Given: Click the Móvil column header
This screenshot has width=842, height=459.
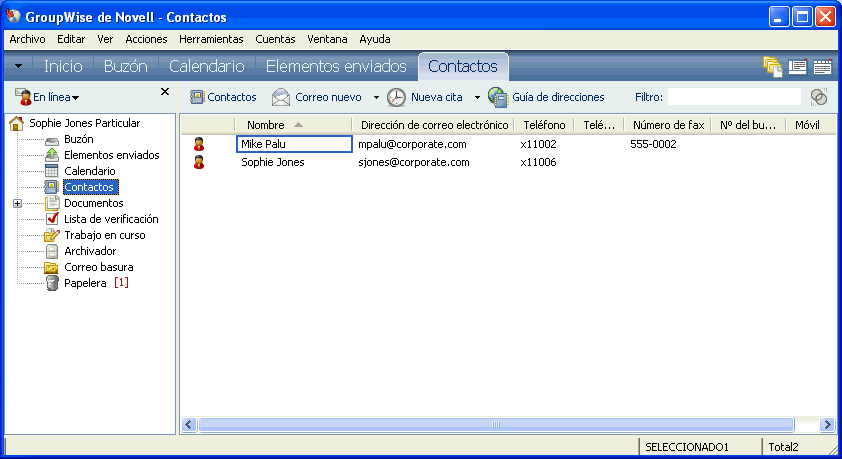Looking at the screenshot, I should 810,125.
